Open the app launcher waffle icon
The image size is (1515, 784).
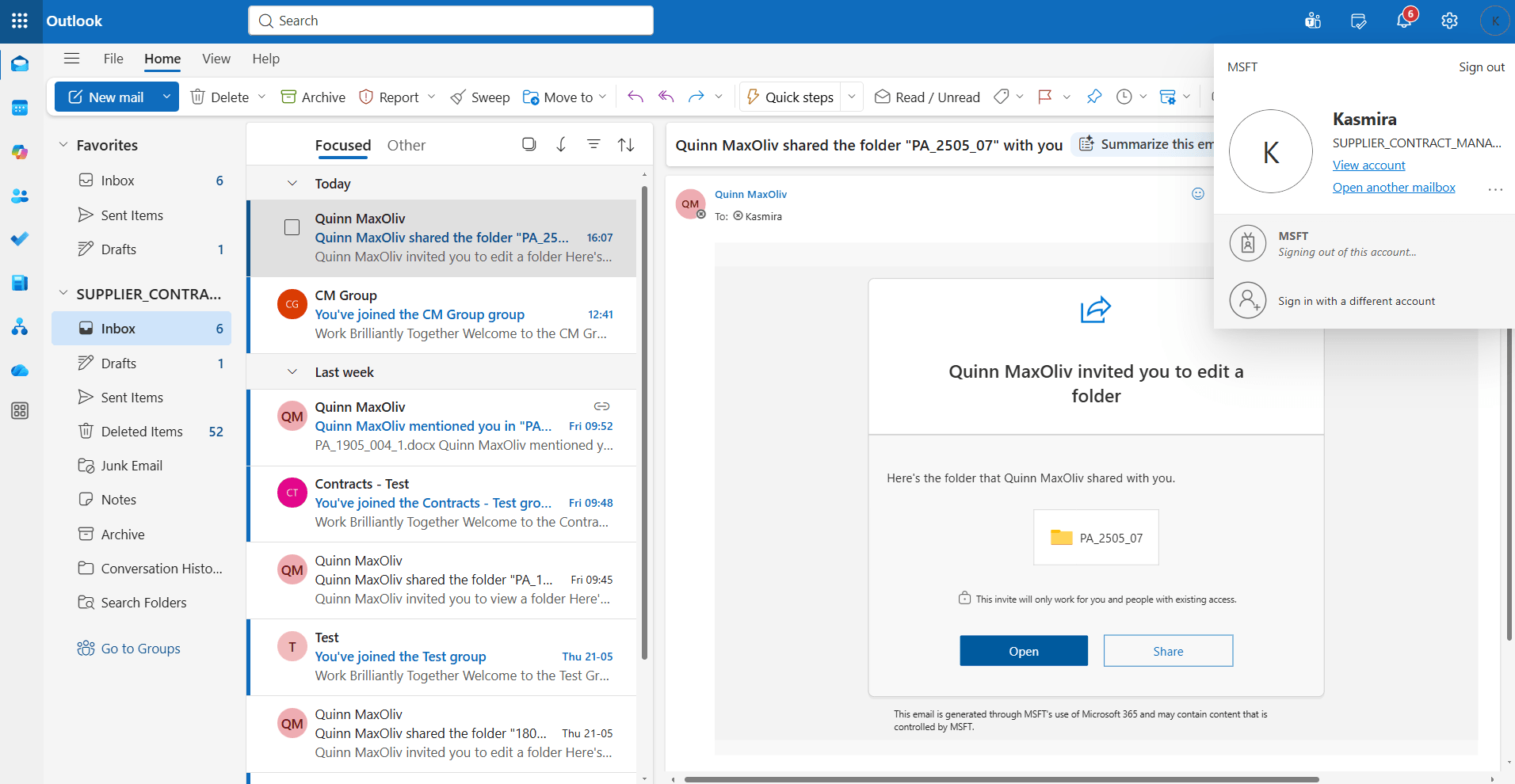pos(20,21)
